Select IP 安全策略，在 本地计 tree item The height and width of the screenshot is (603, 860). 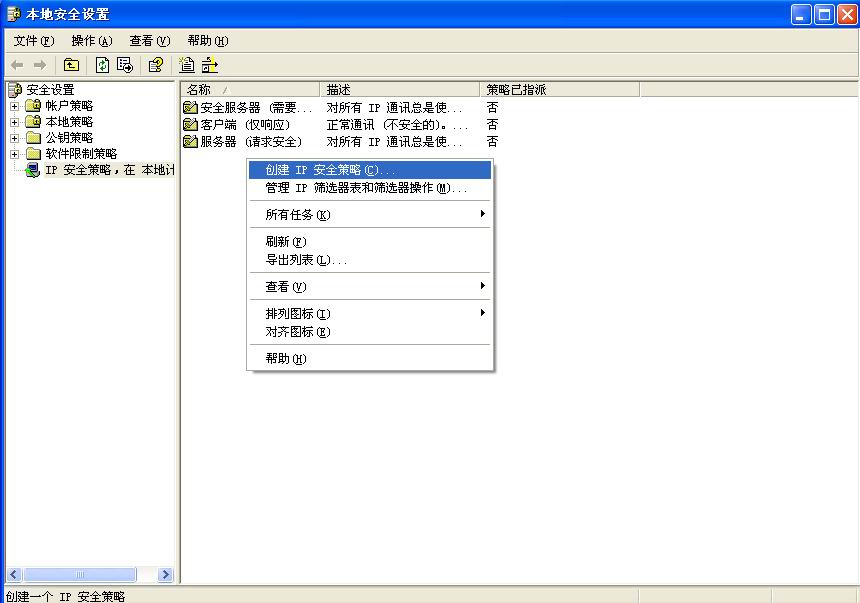(110, 170)
